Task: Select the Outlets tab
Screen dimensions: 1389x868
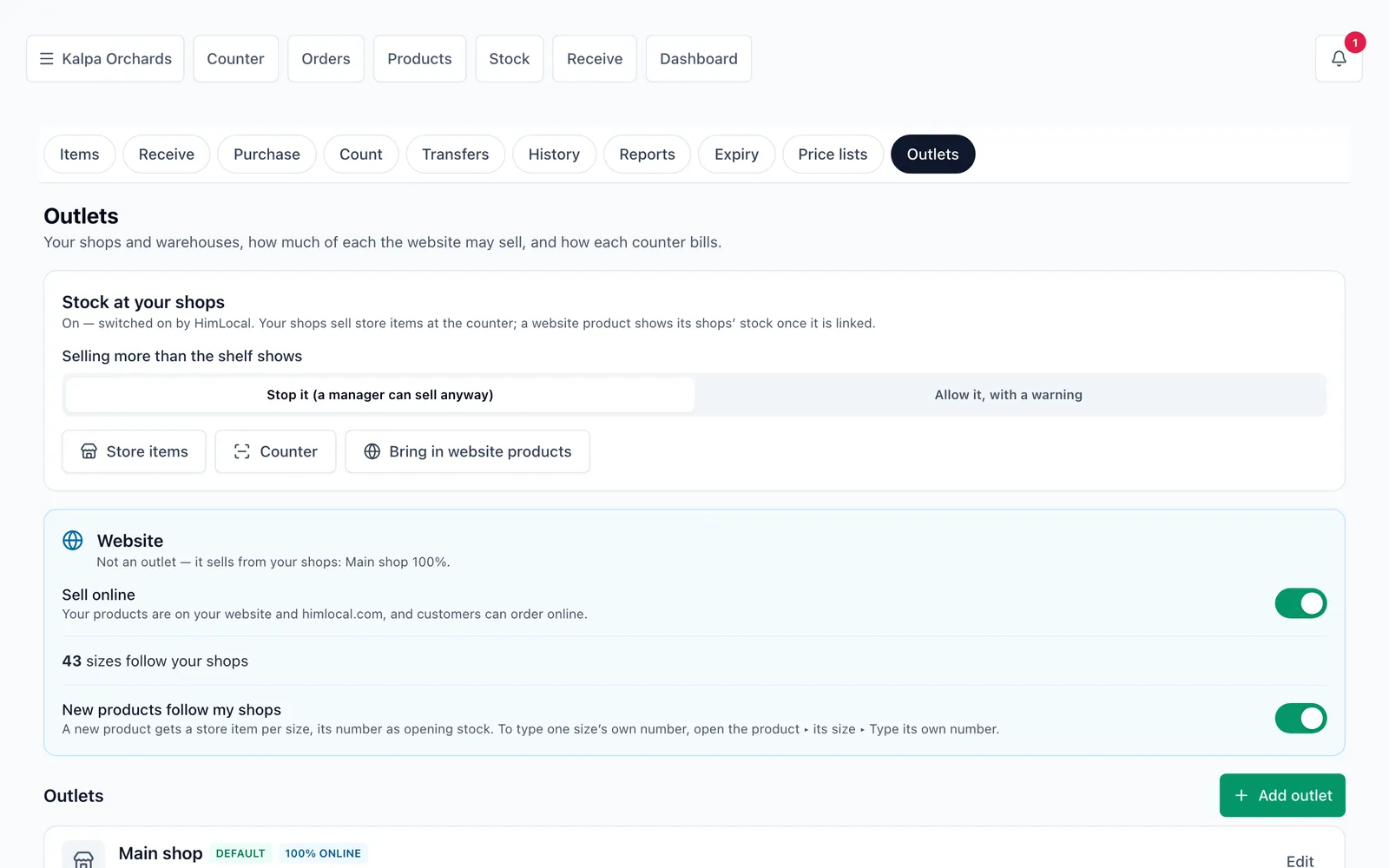Action: coord(933,155)
